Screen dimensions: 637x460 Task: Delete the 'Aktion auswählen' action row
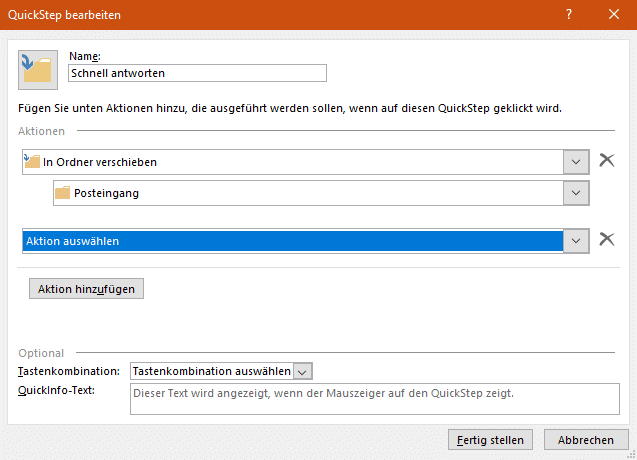click(x=607, y=239)
